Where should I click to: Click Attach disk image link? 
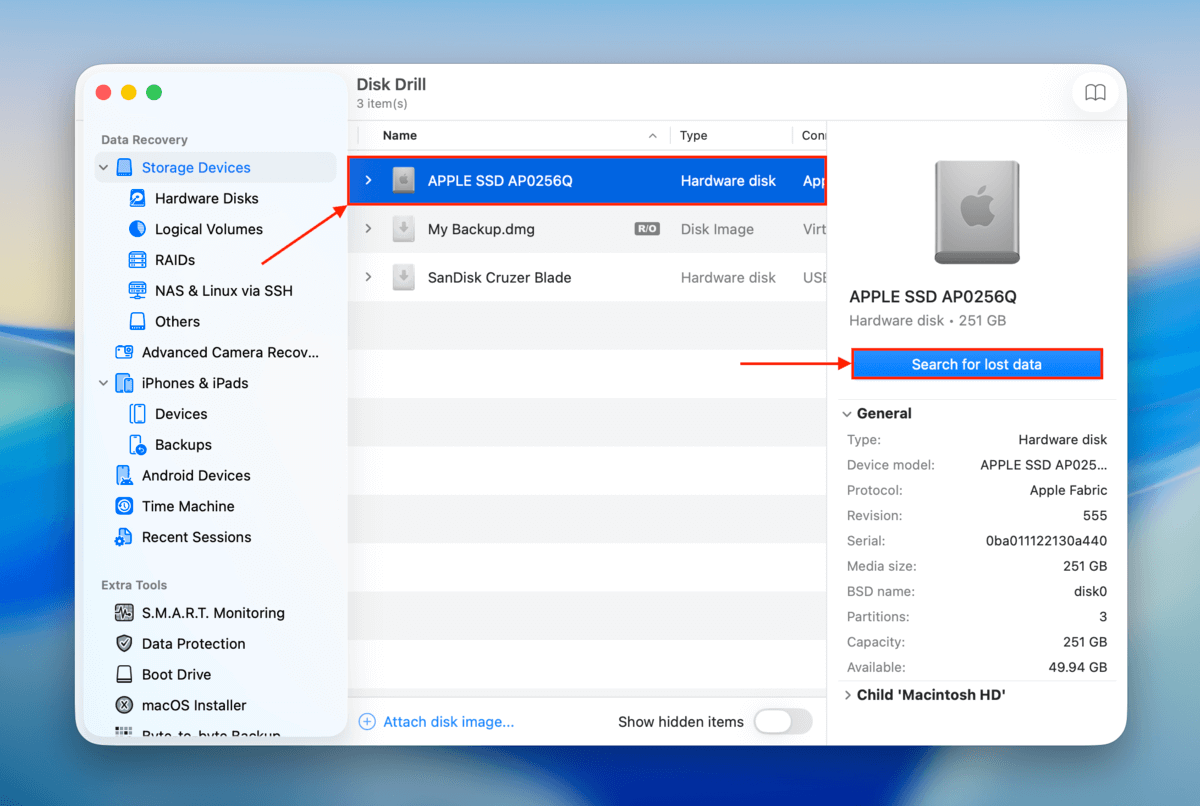[x=448, y=722]
